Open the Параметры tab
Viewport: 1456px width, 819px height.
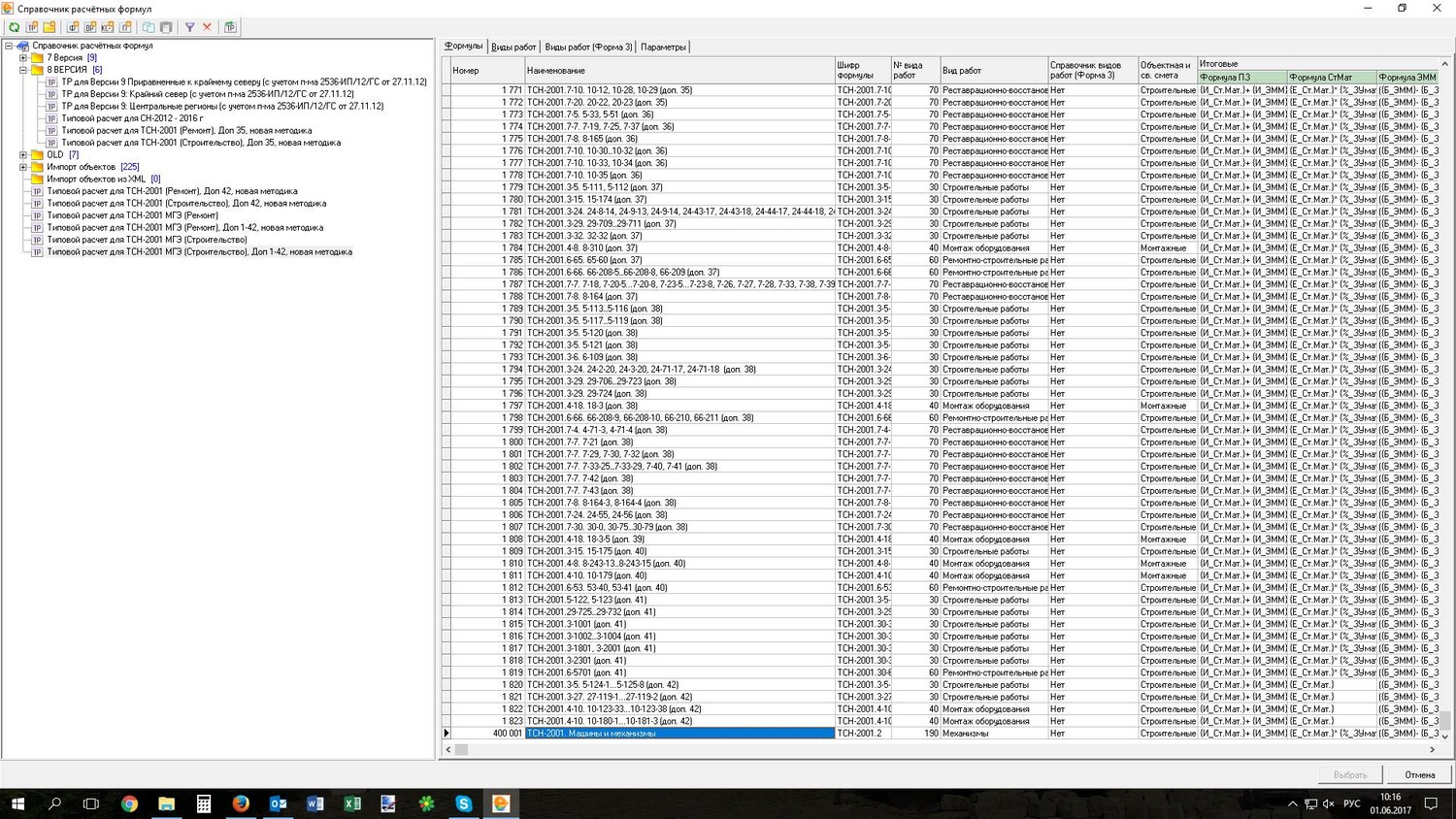coord(663,47)
